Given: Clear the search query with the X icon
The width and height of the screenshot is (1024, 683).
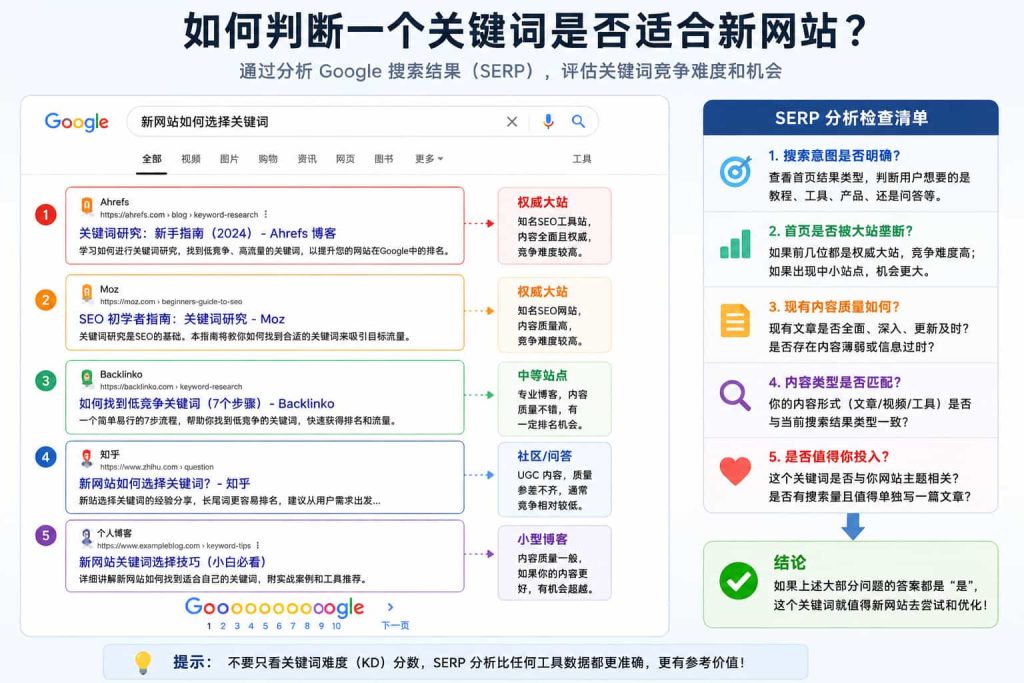Looking at the screenshot, I should pyautogui.click(x=512, y=121).
